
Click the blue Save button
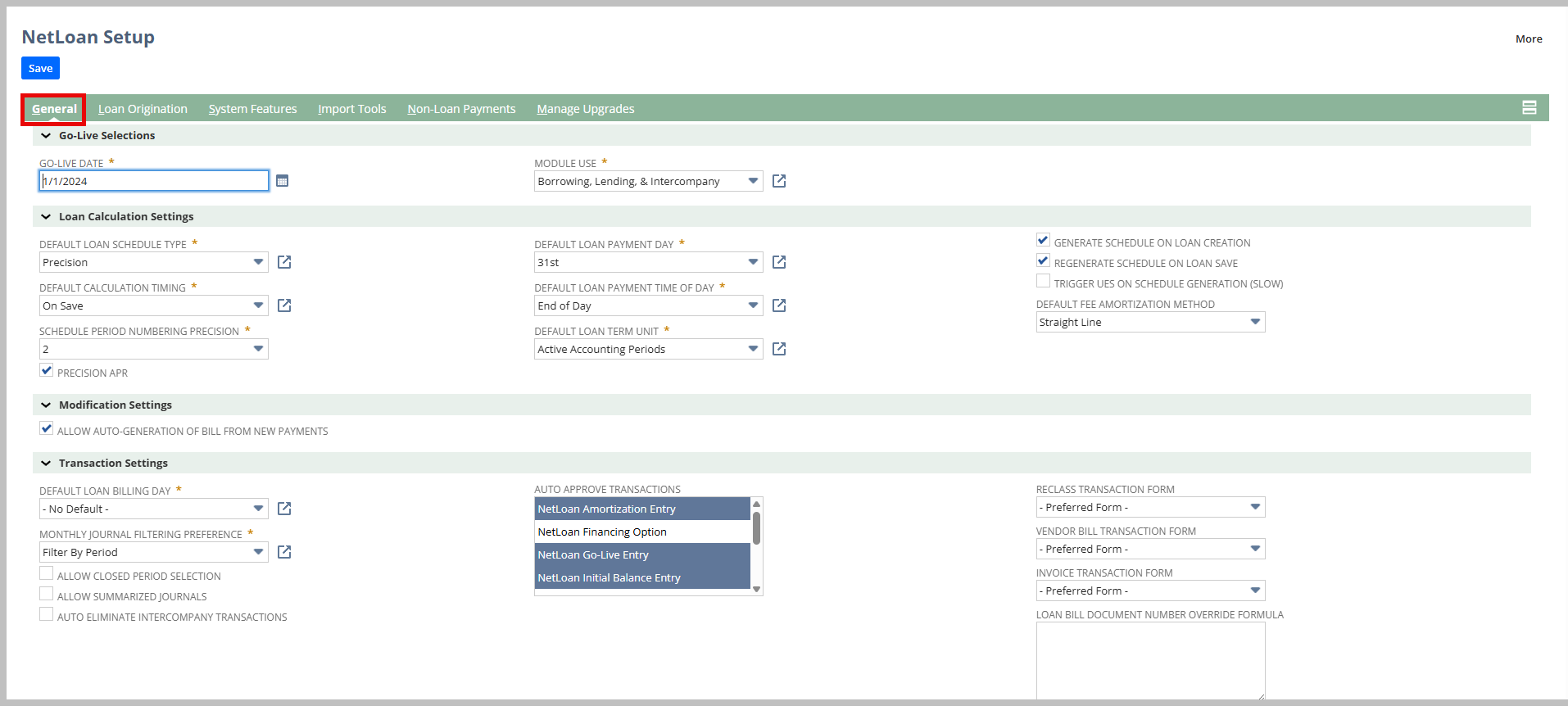pos(40,68)
